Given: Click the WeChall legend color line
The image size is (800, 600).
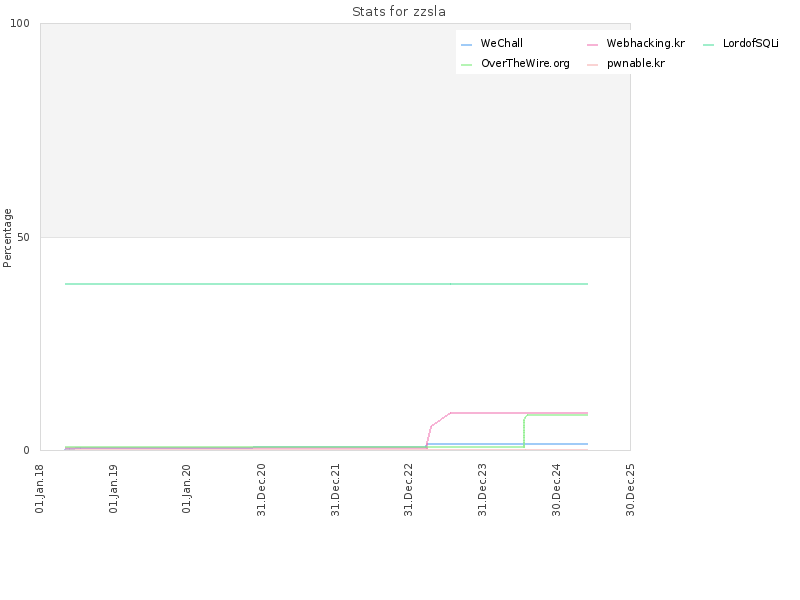Looking at the screenshot, I should point(466,45).
